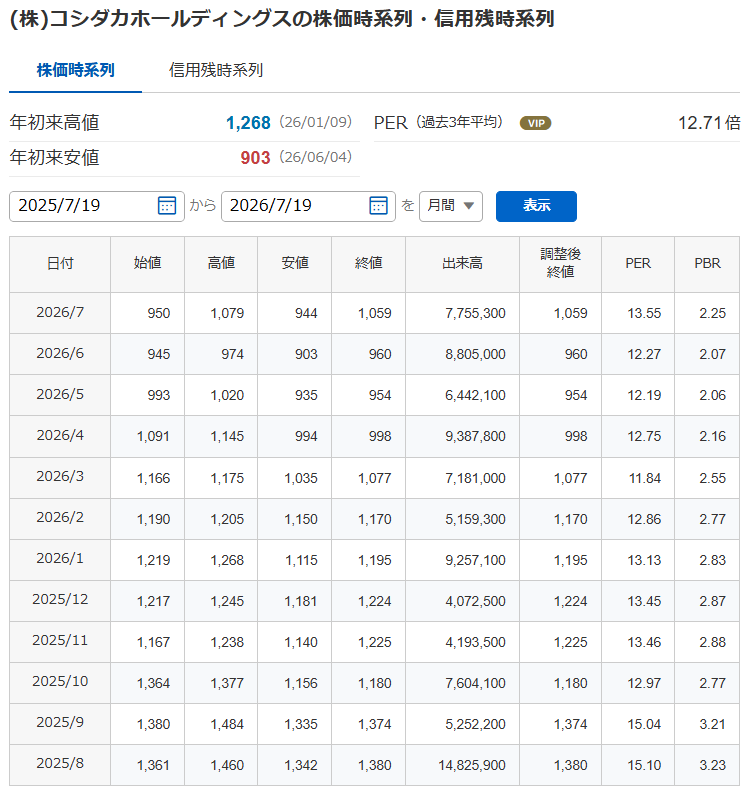Click the end date field 2026/7/19
This screenshot has height=789, width=745.
pyautogui.click(x=308, y=206)
